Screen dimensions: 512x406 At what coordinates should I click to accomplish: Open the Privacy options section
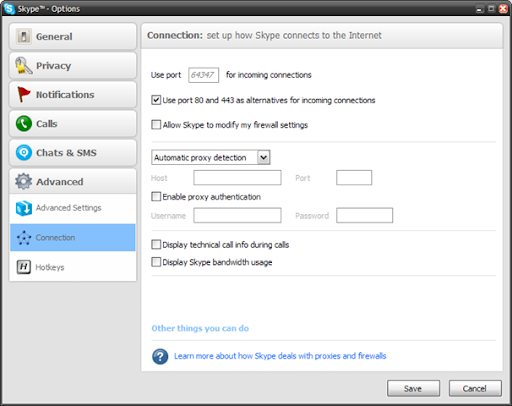pos(73,65)
